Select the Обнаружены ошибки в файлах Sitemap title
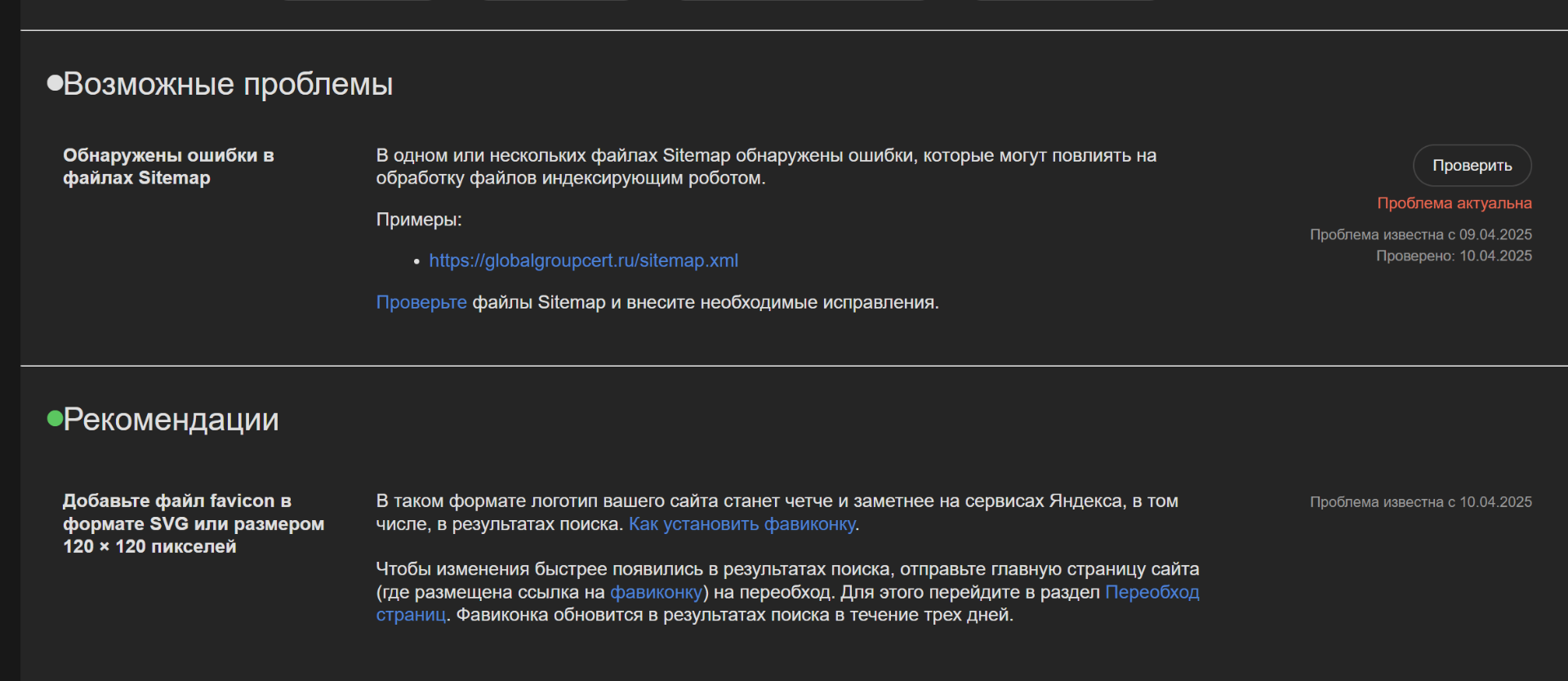The width and height of the screenshot is (1568, 681). click(168, 167)
